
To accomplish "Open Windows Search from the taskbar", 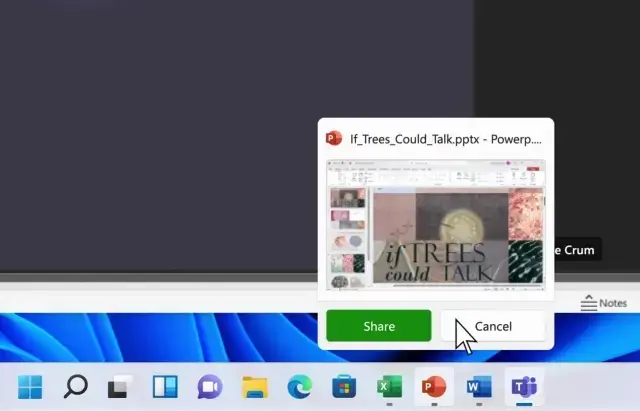I will pyautogui.click(x=76, y=387).
